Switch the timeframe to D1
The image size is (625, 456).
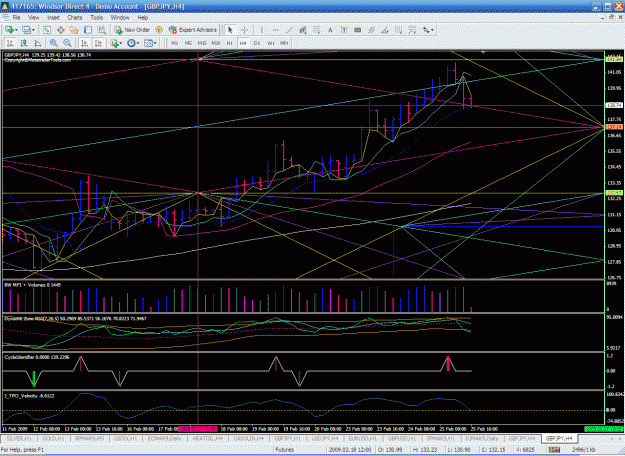click(257, 43)
